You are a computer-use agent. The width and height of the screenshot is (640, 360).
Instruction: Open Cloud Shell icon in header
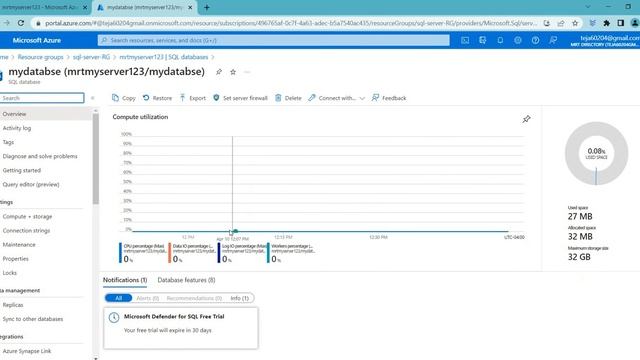click(465, 40)
